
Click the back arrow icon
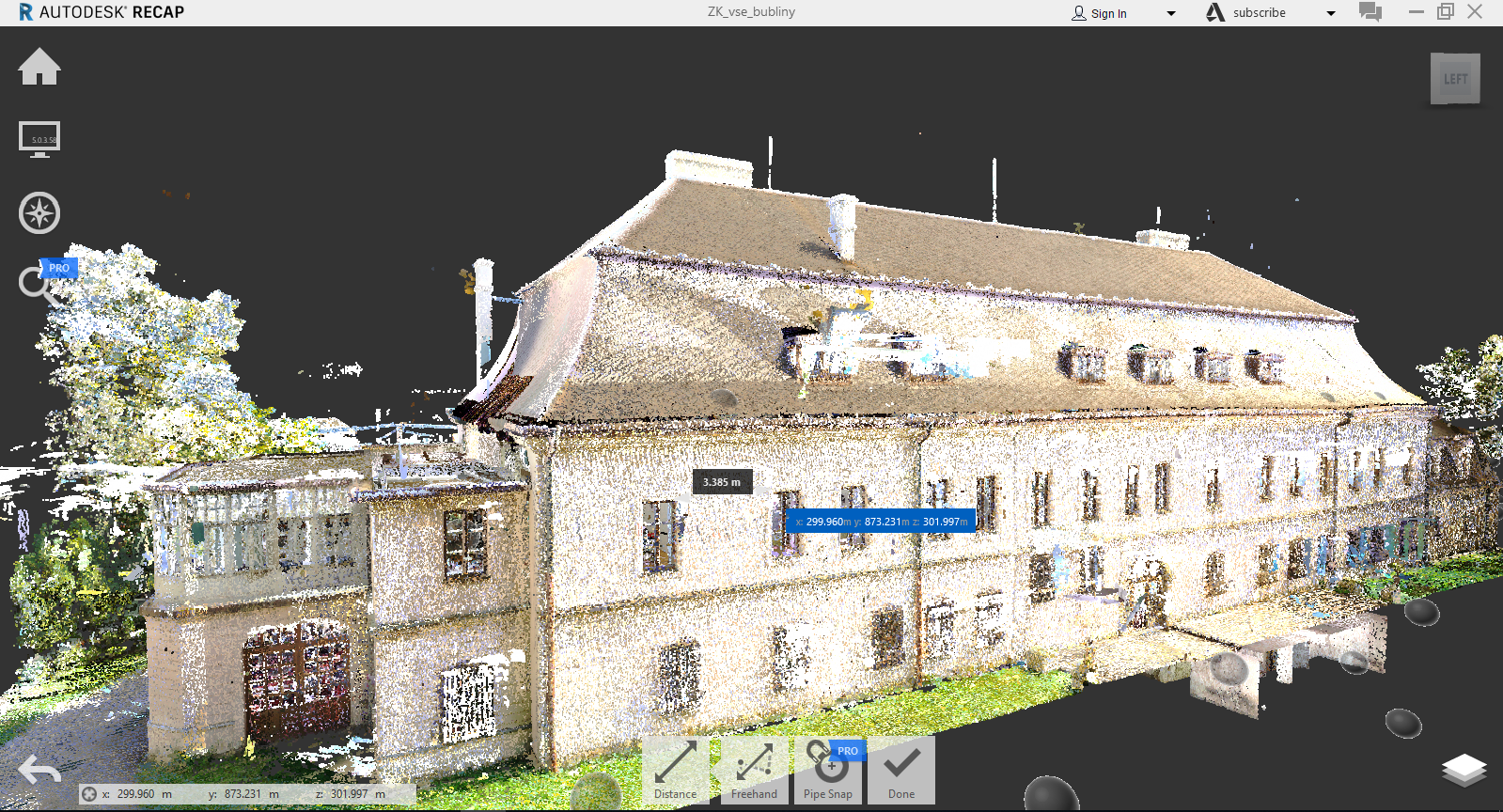coord(39,771)
